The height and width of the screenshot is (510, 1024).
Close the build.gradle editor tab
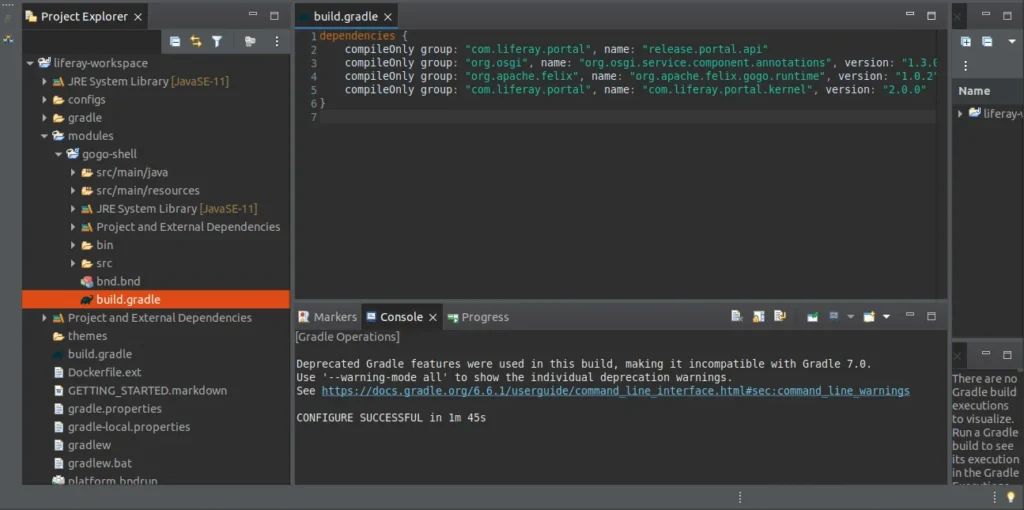pyautogui.click(x=388, y=17)
